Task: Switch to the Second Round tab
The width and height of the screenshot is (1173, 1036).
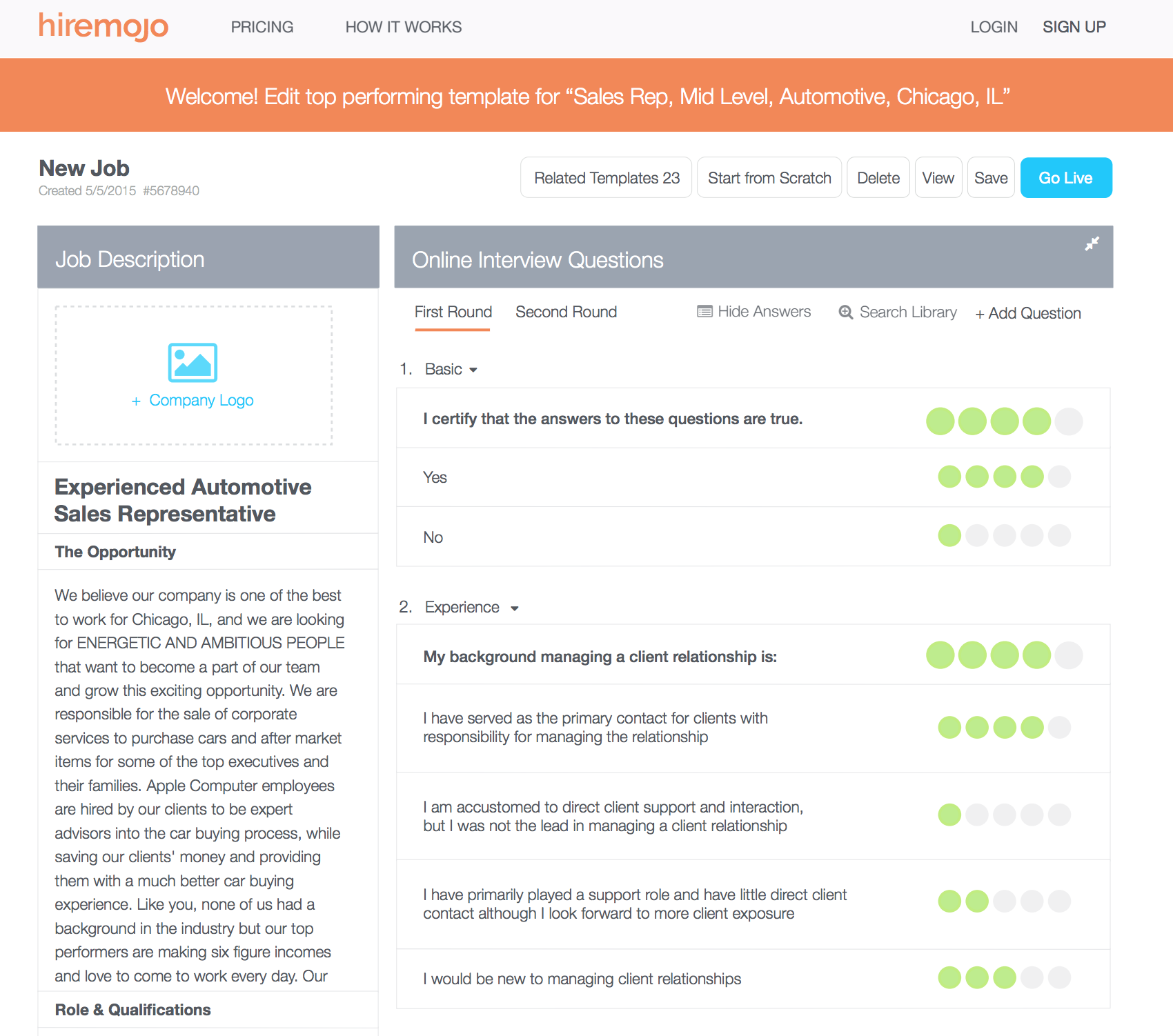Action: click(x=566, y=312)
